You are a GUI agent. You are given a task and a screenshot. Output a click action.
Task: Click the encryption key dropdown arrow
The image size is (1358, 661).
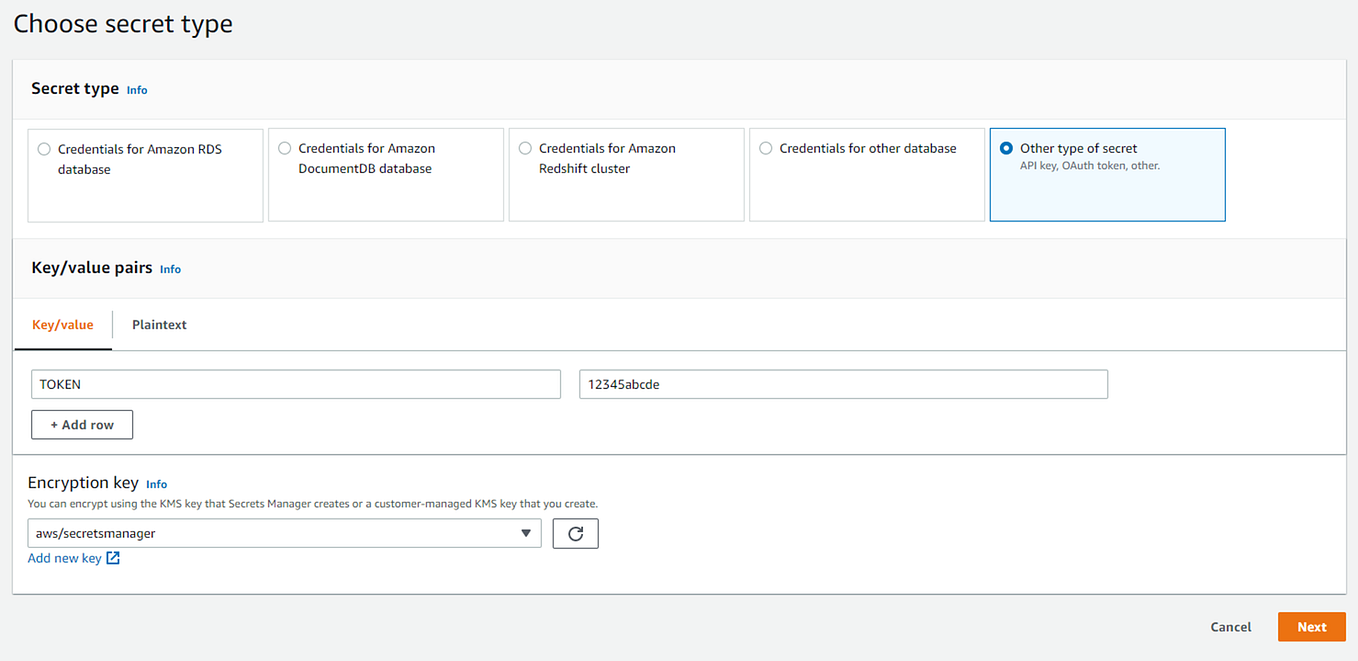526,534
